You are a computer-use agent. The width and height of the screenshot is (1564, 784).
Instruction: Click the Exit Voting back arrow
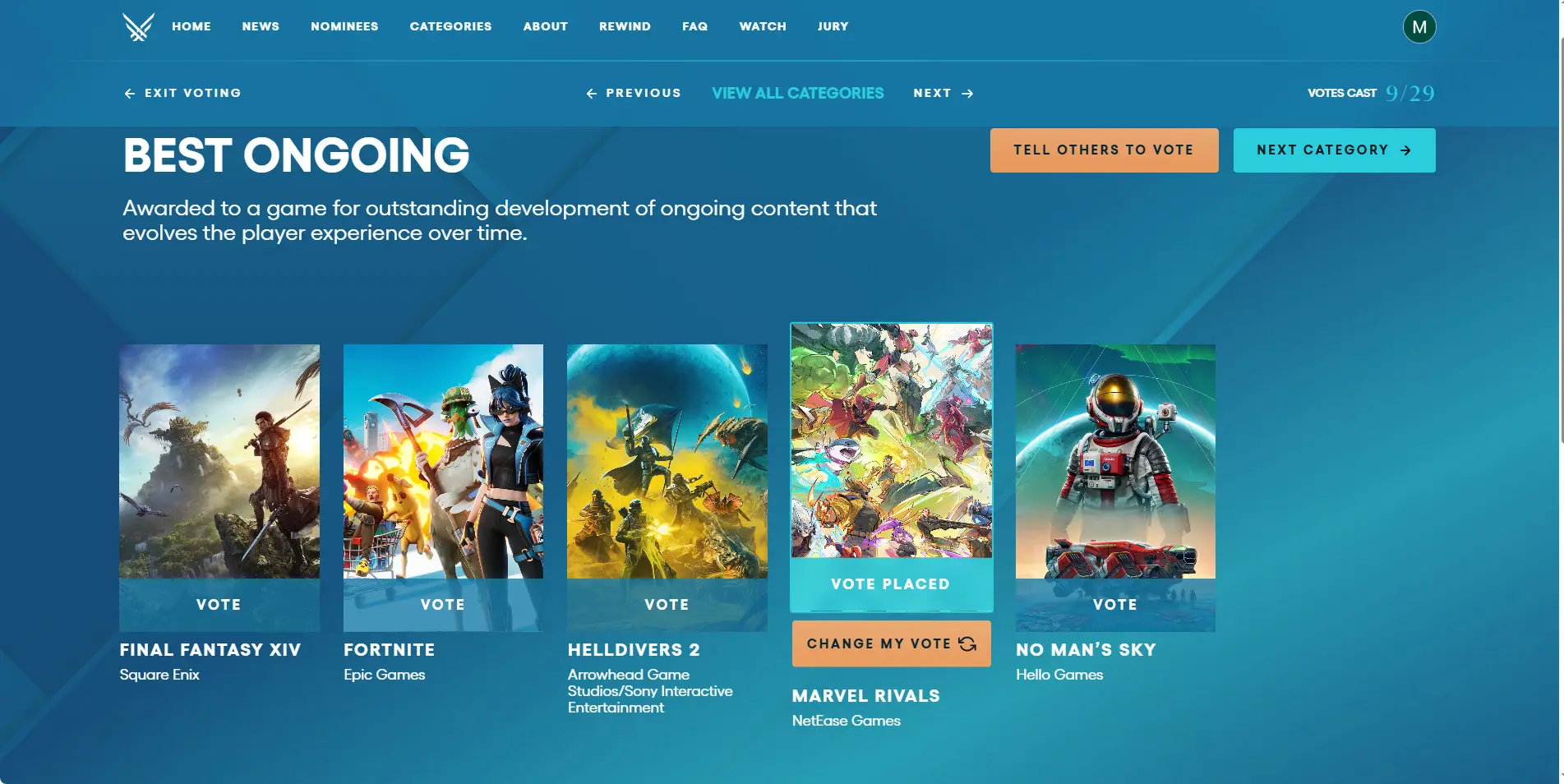pyautogui.click(x=130, y=94)
